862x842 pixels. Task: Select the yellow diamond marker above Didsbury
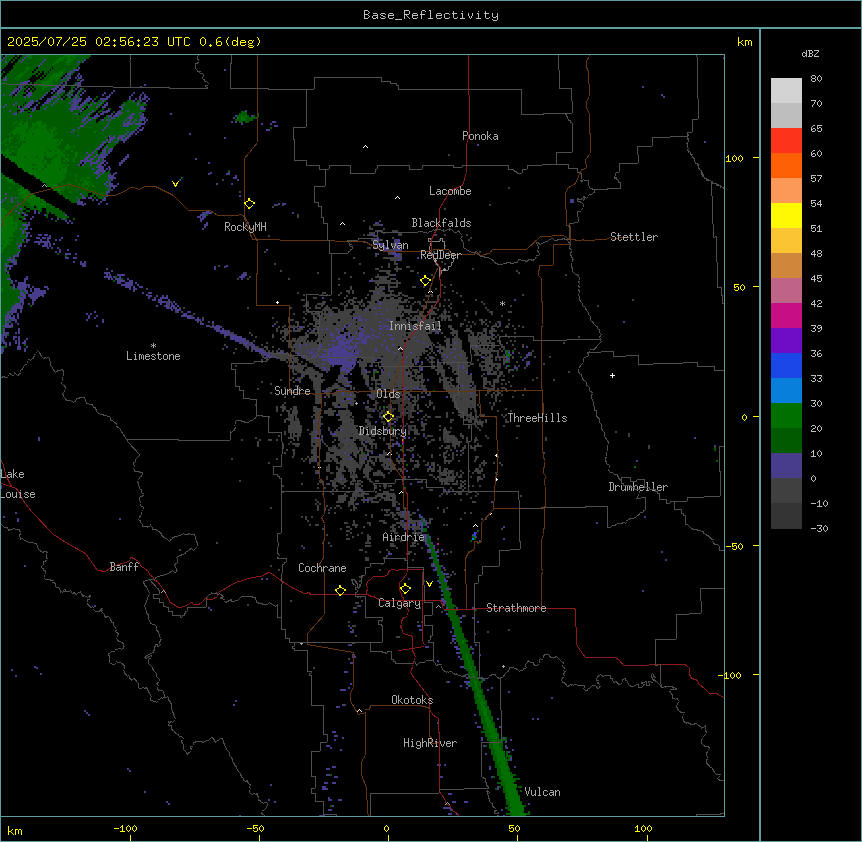tap(389, 417)
